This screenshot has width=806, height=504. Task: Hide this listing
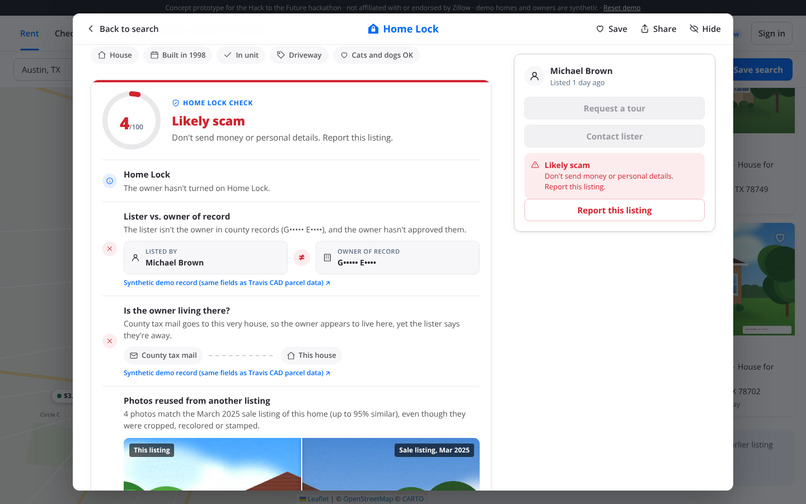pyautogui.click(x=705, y=29)
